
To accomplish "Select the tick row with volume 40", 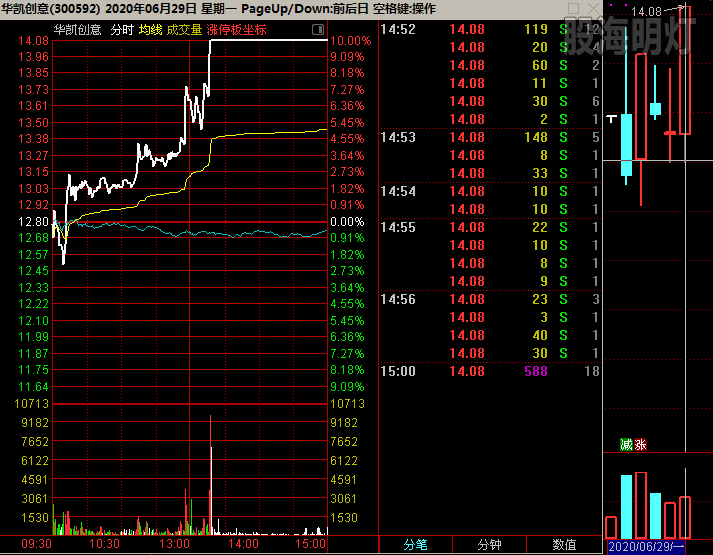I will tap(490, 335).
